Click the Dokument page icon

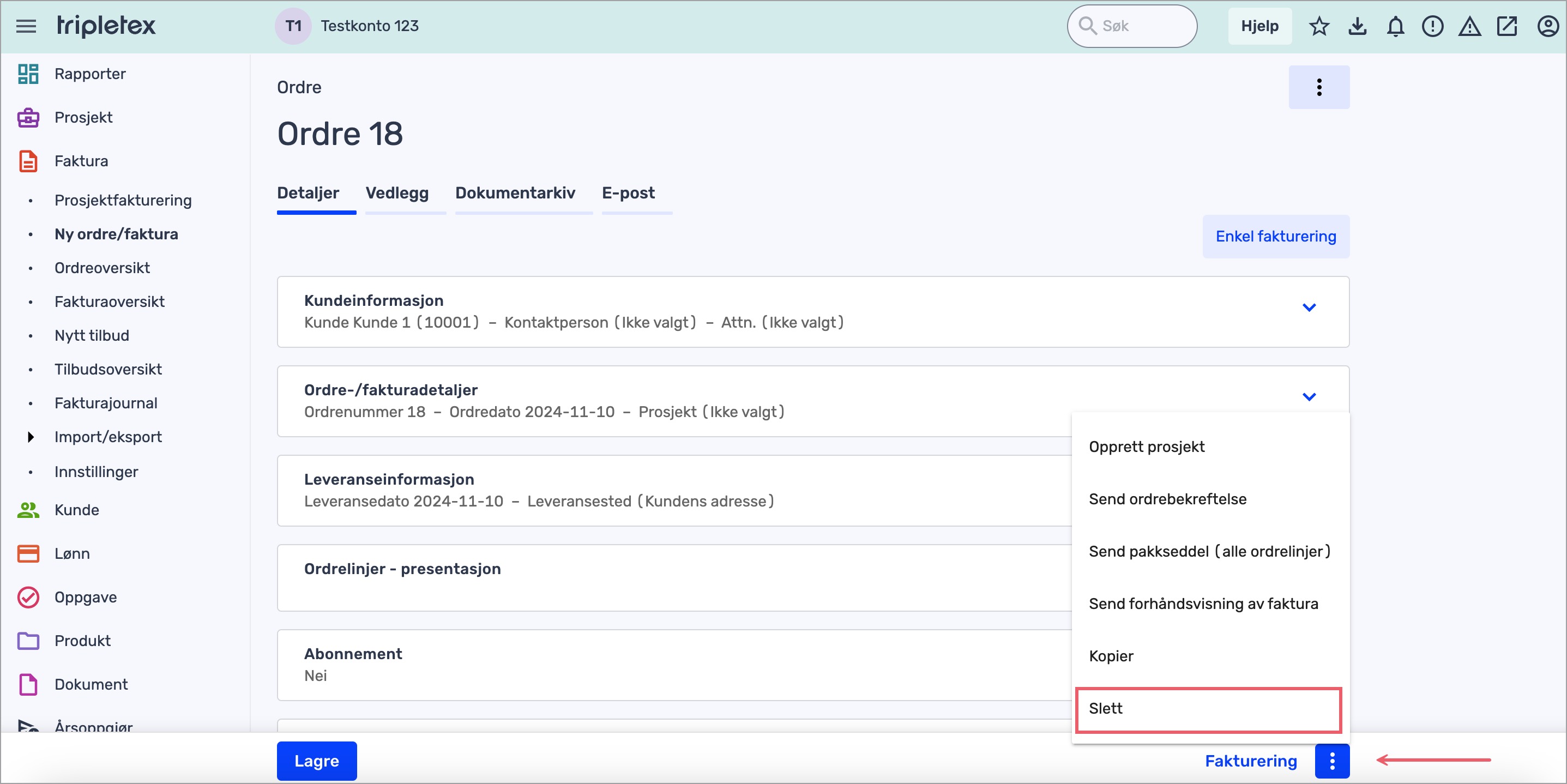coord(28,684)
